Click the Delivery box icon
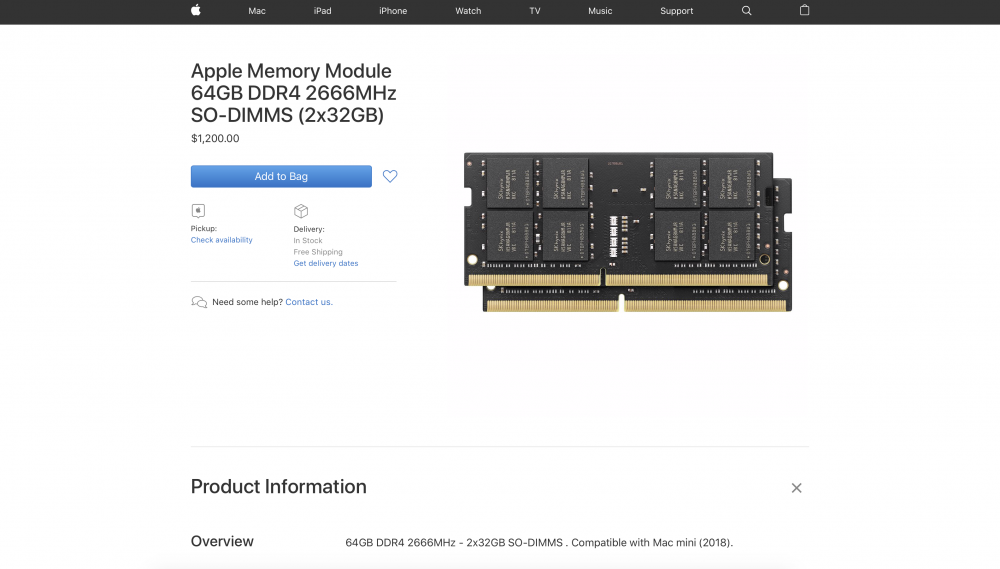 tap(301, 211)
